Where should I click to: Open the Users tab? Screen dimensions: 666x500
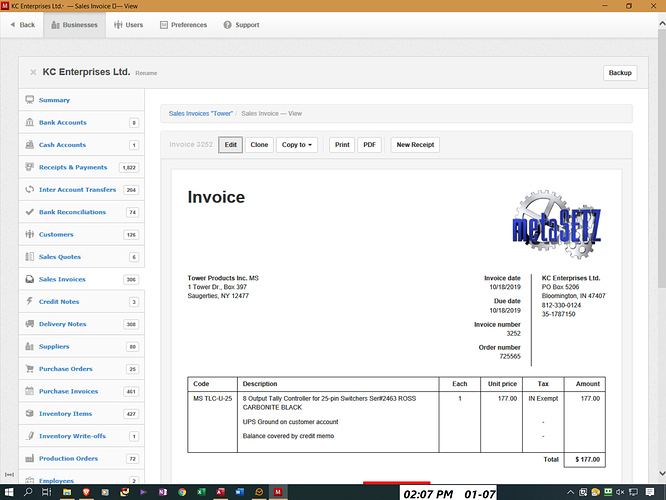coord(129,25)
